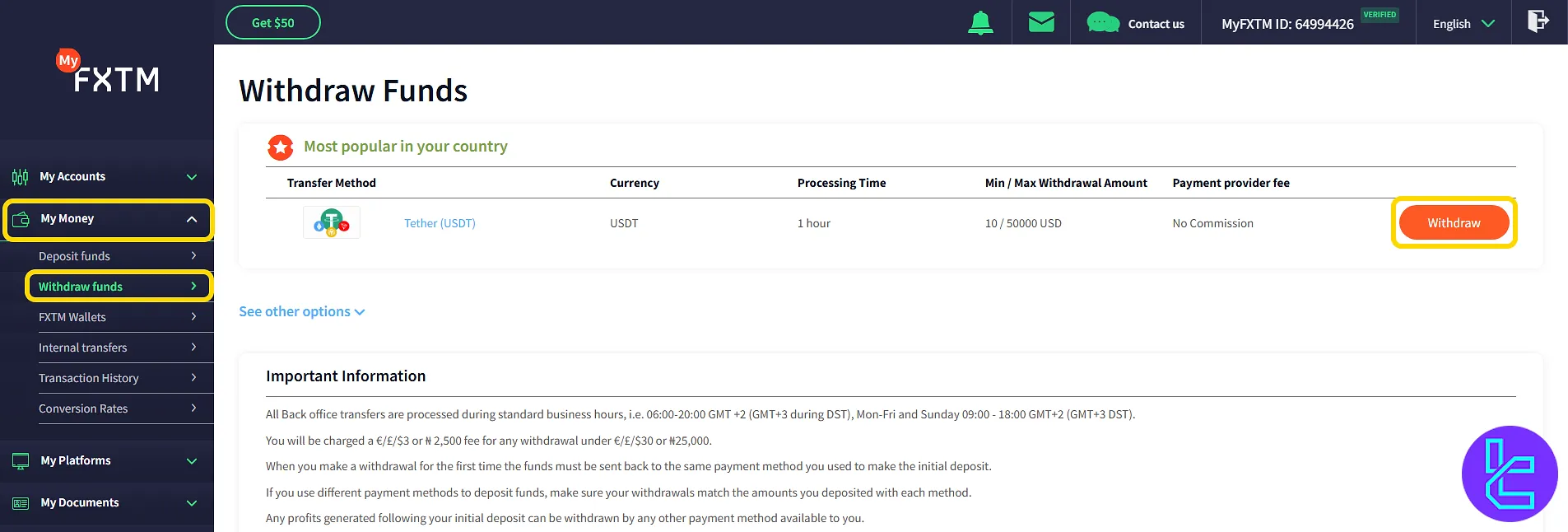Click the My Platforms label
Viewport: 1568px width, 532px height.
click(x=76, y=460)
